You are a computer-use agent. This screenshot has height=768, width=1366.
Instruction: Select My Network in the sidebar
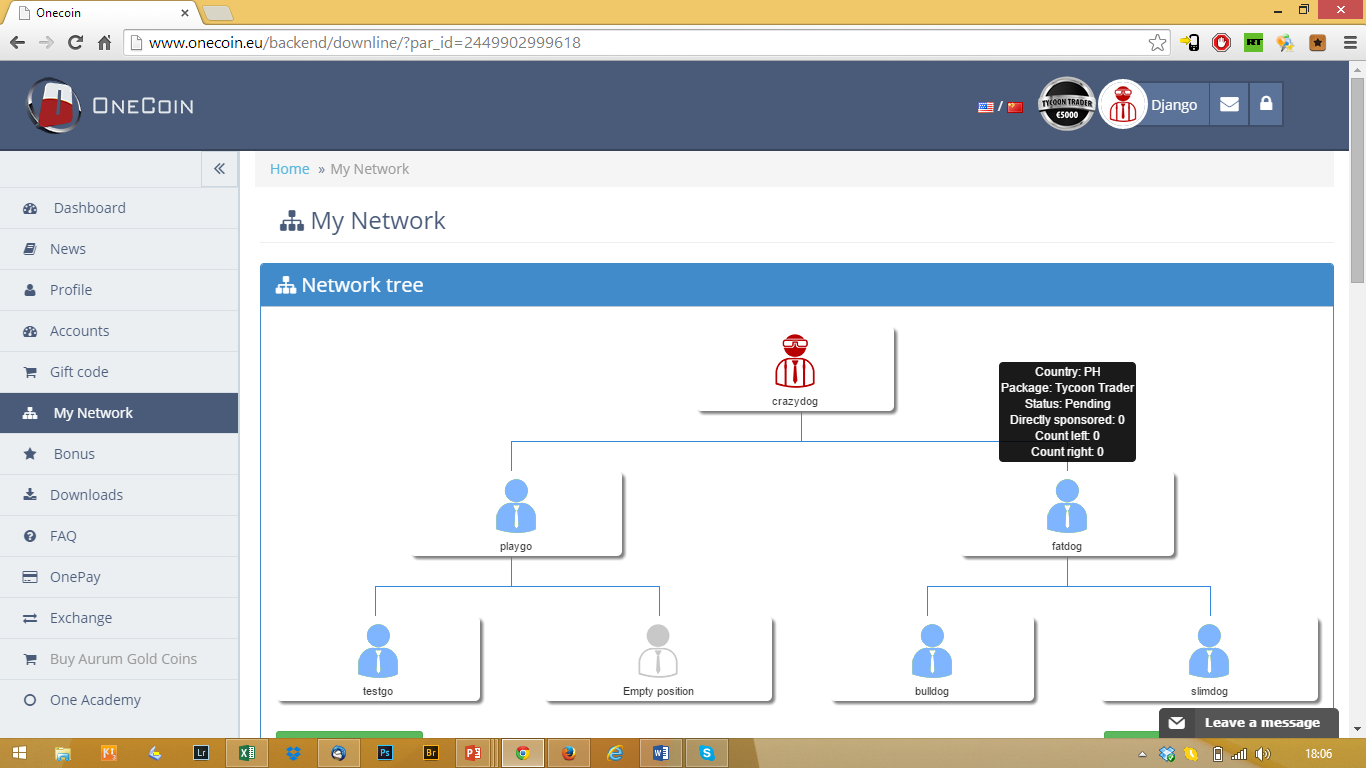click(x=119, y=413)
